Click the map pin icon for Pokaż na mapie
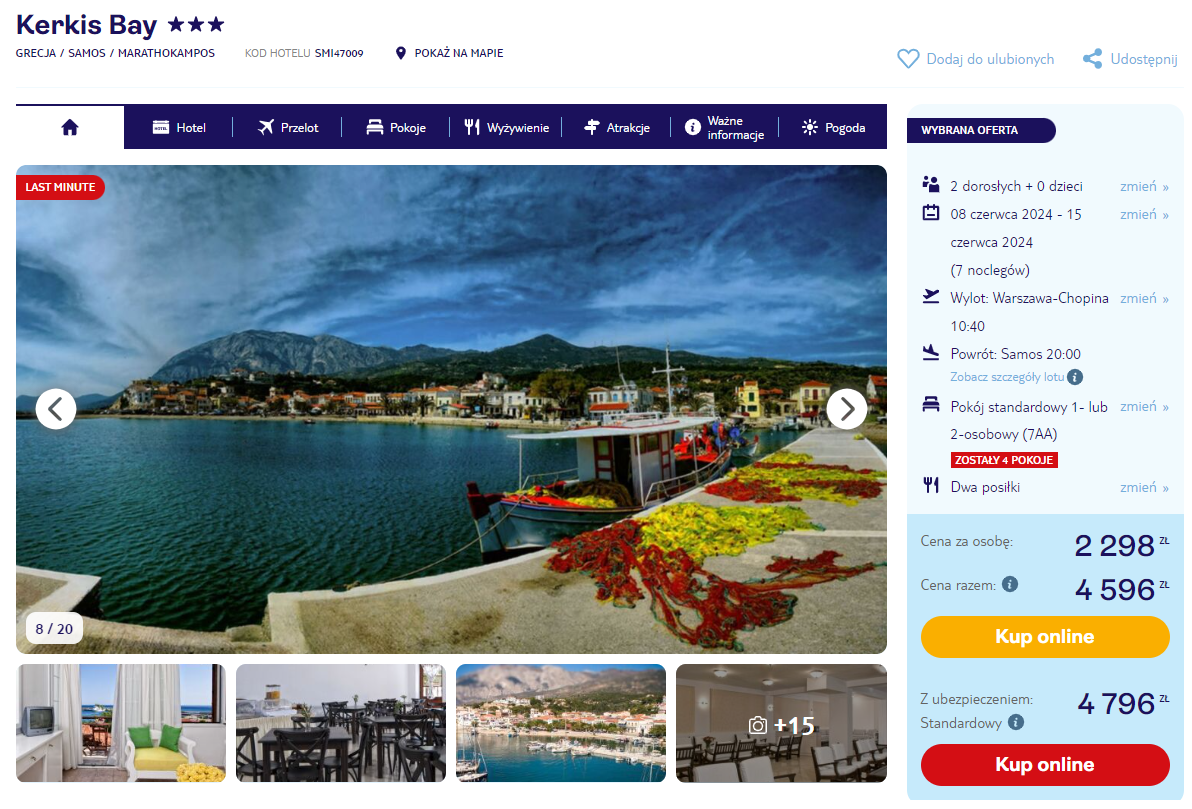 401,53
